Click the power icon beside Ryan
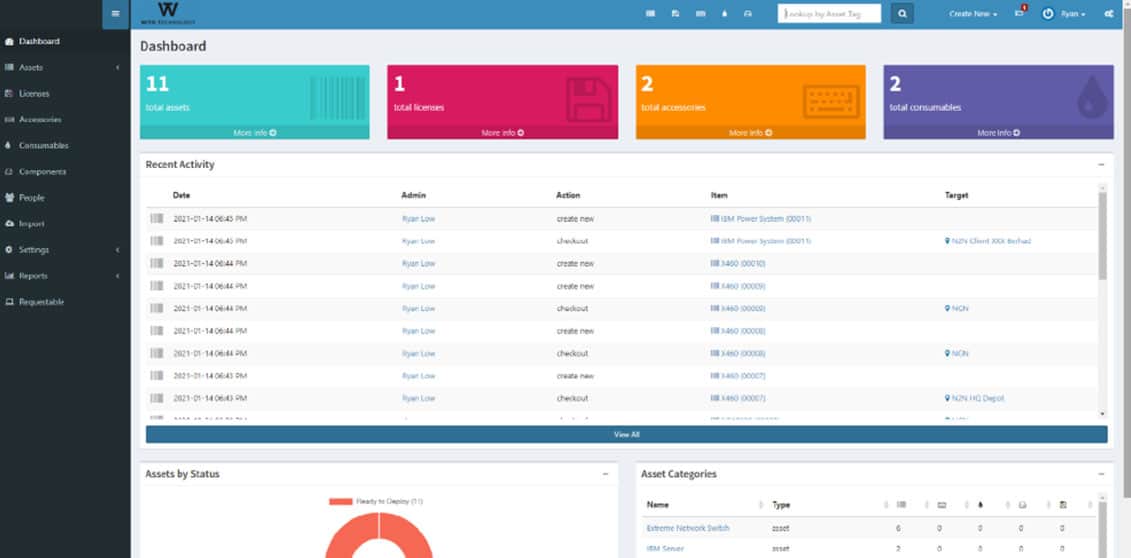The image size is (1131, 558). 1048,14
